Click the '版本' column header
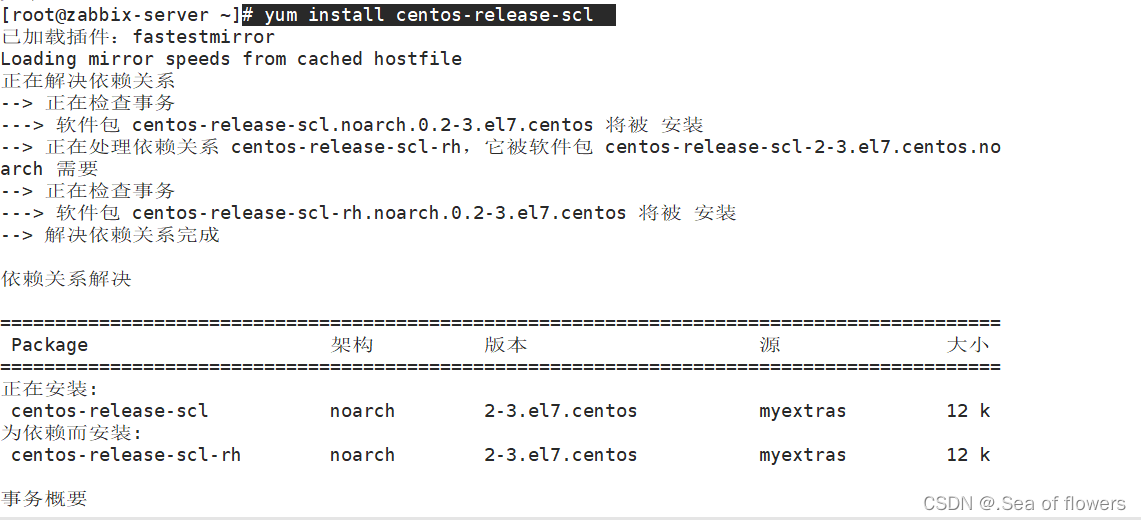This screenshot has height=520, width=1141. pyautogui.click(x=505, y=345)
